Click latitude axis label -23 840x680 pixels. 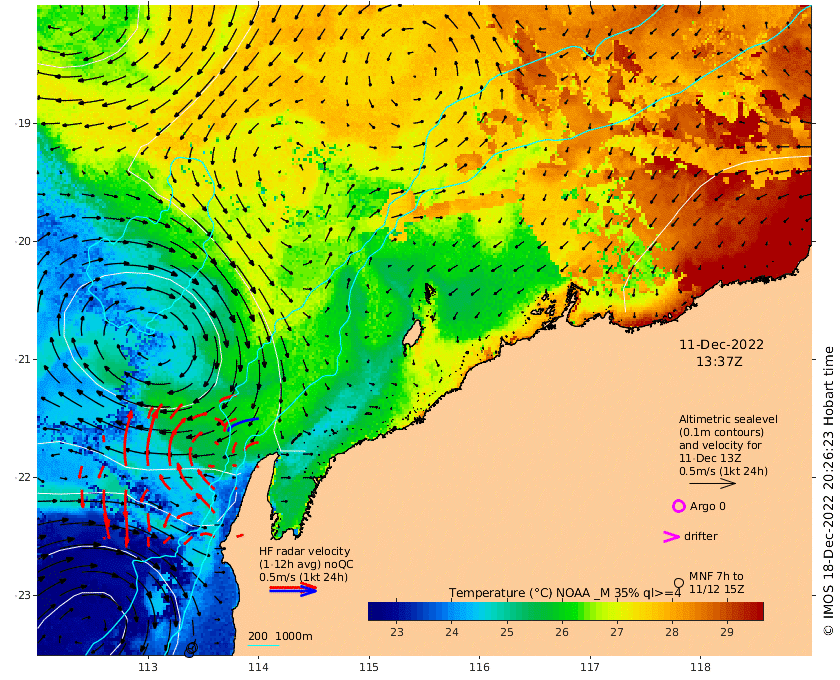[x=22, y=595]
